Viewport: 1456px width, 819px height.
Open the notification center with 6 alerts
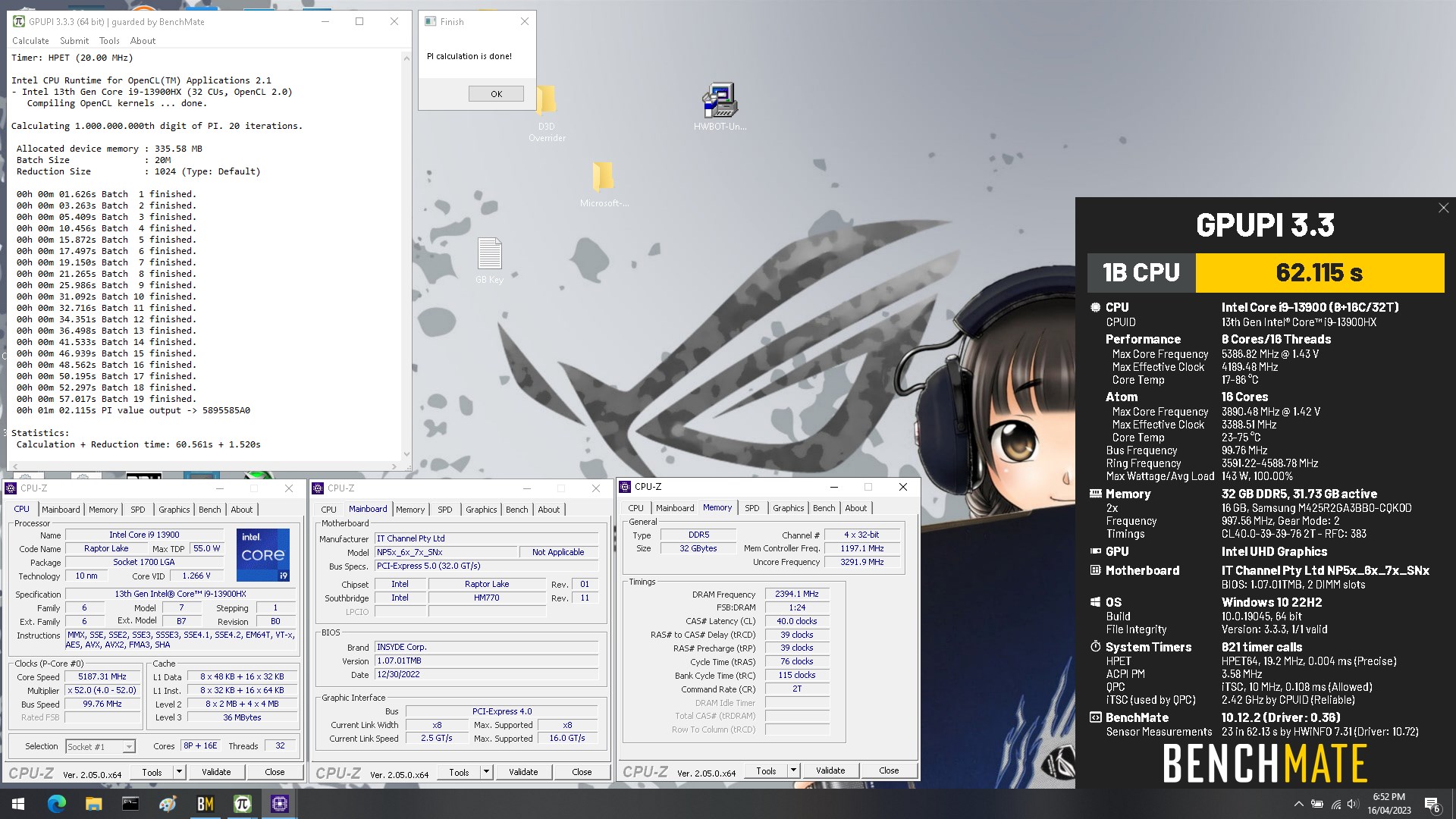(1432, 805)
